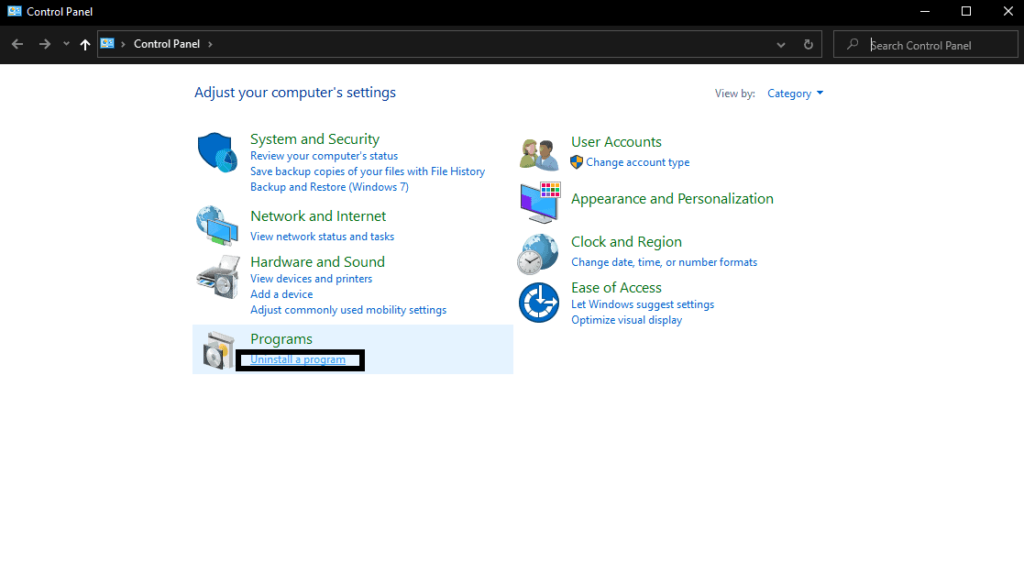Maximize the Control Panel window
The height and width of the screenshot is (574, 1024).
966,12
